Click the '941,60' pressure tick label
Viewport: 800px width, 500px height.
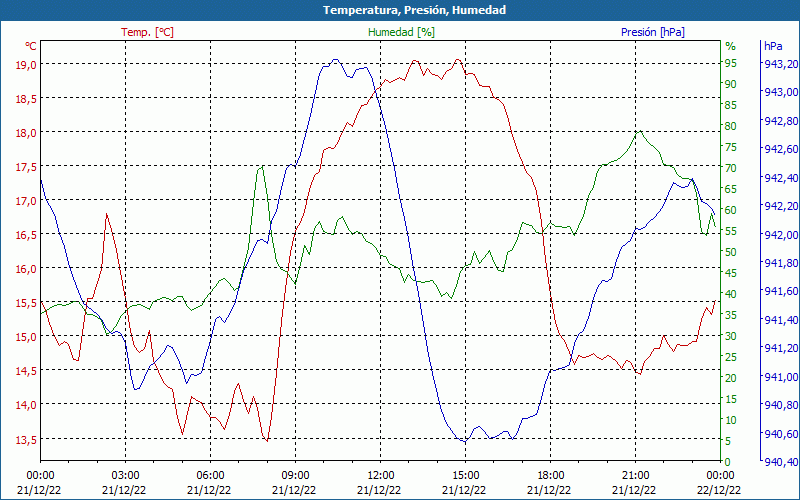coord(781,291)
